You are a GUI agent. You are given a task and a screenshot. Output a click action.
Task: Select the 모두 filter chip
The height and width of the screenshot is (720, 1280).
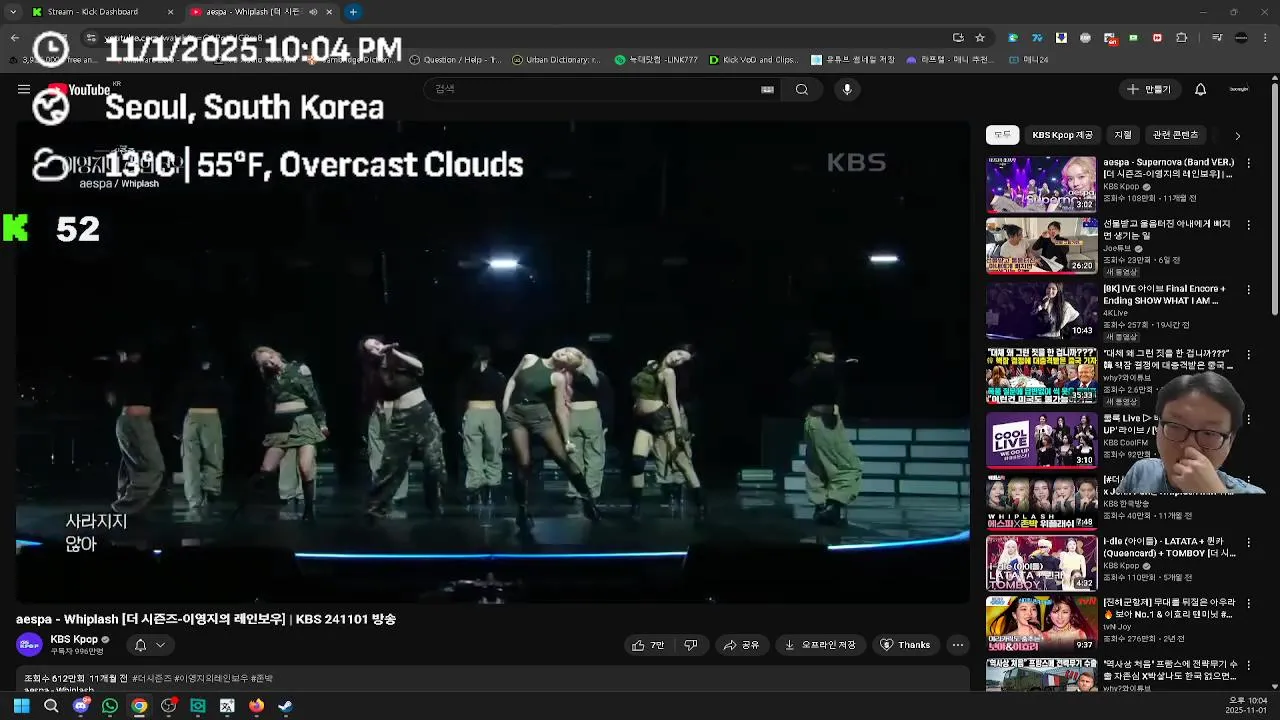pos(1002,135)
